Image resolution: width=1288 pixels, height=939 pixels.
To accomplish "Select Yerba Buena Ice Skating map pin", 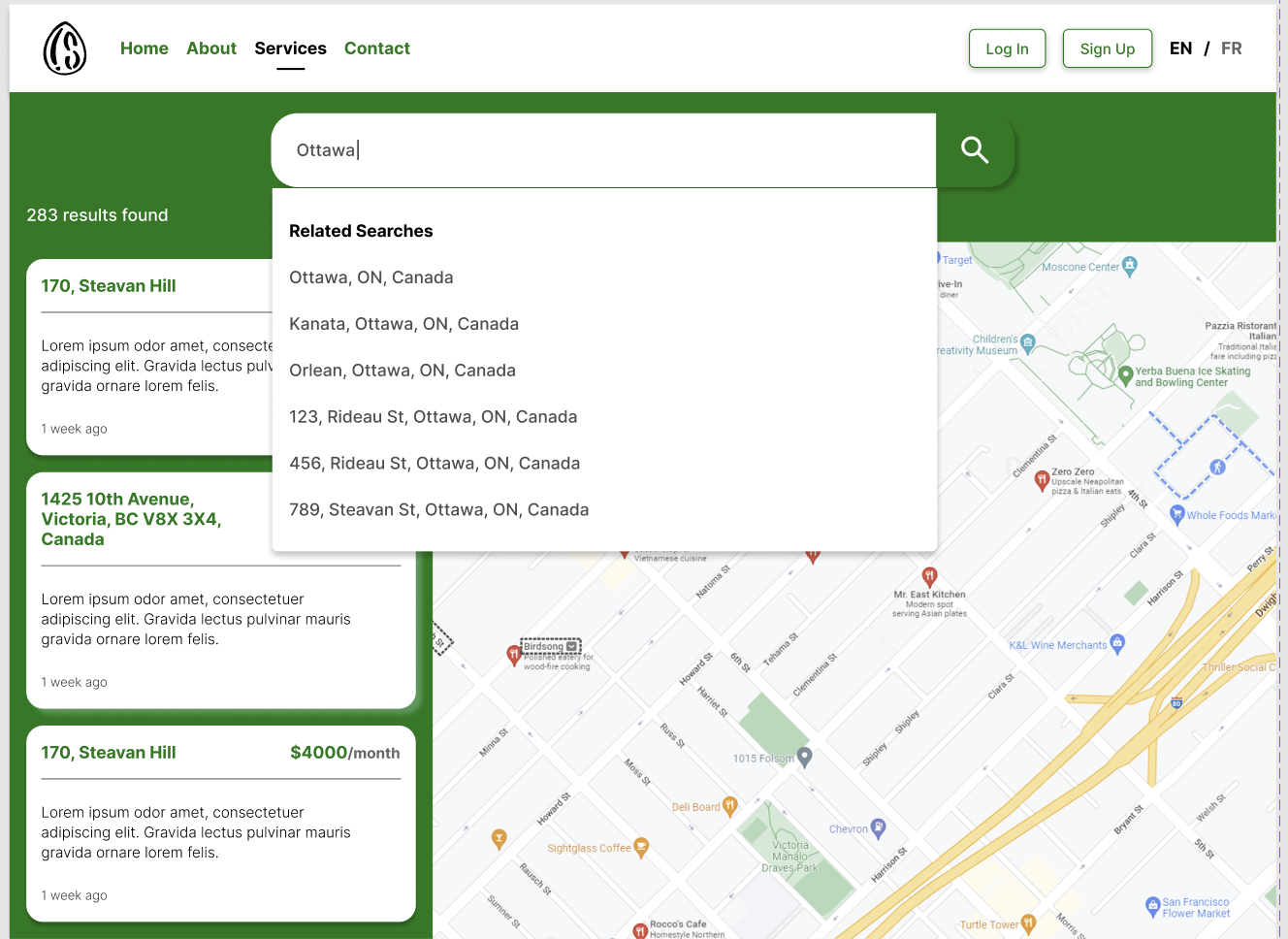I will click(x=1125, y=375).
